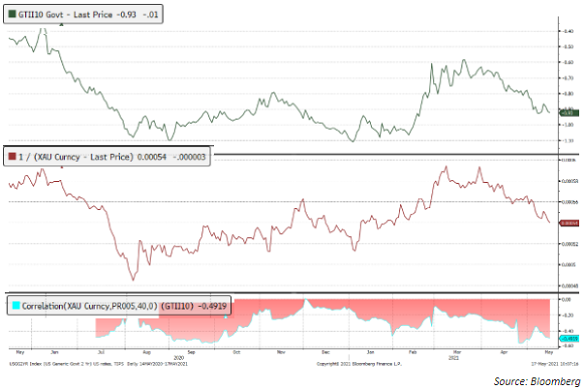Click the '17-May-2021' timestamp in the footer
Image resolution: width=585 pixels, height=390 pixels.
pyautogui.click(x=544, y=364)
